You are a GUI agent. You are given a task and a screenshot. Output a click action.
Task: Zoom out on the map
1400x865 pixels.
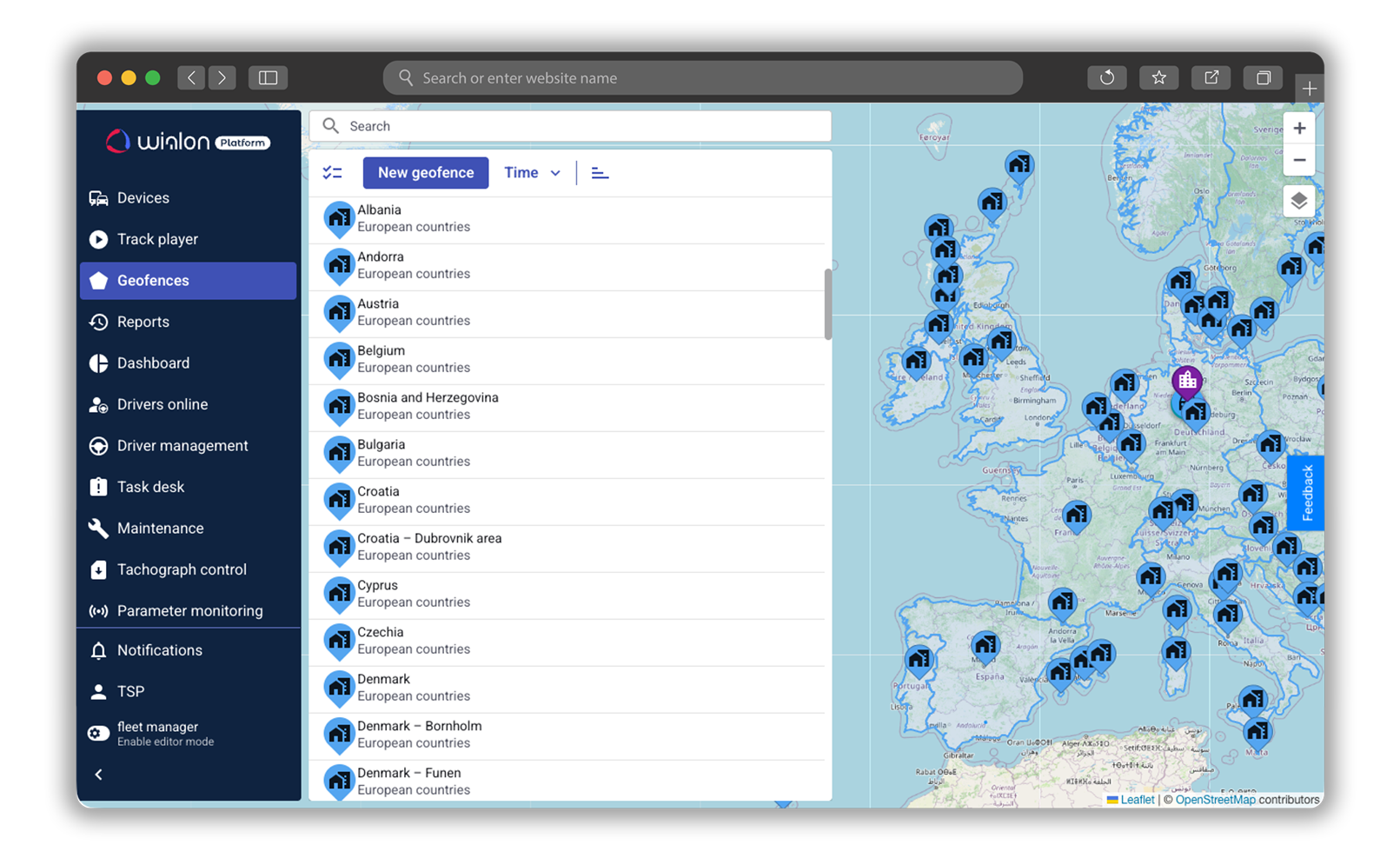[1299, 161]
